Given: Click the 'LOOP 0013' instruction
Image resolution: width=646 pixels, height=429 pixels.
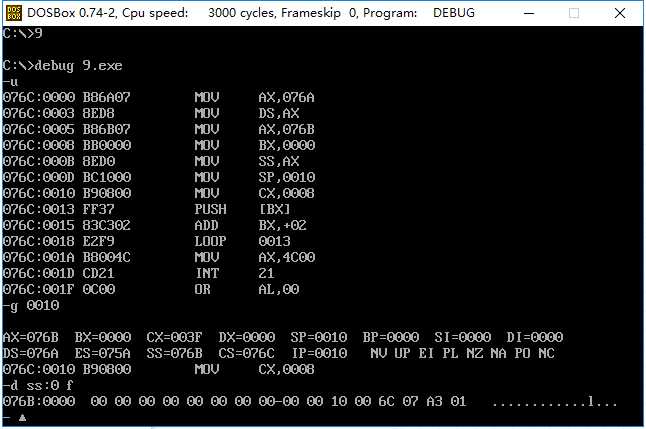Looking at the screenshot, I should tap(243, 241).
